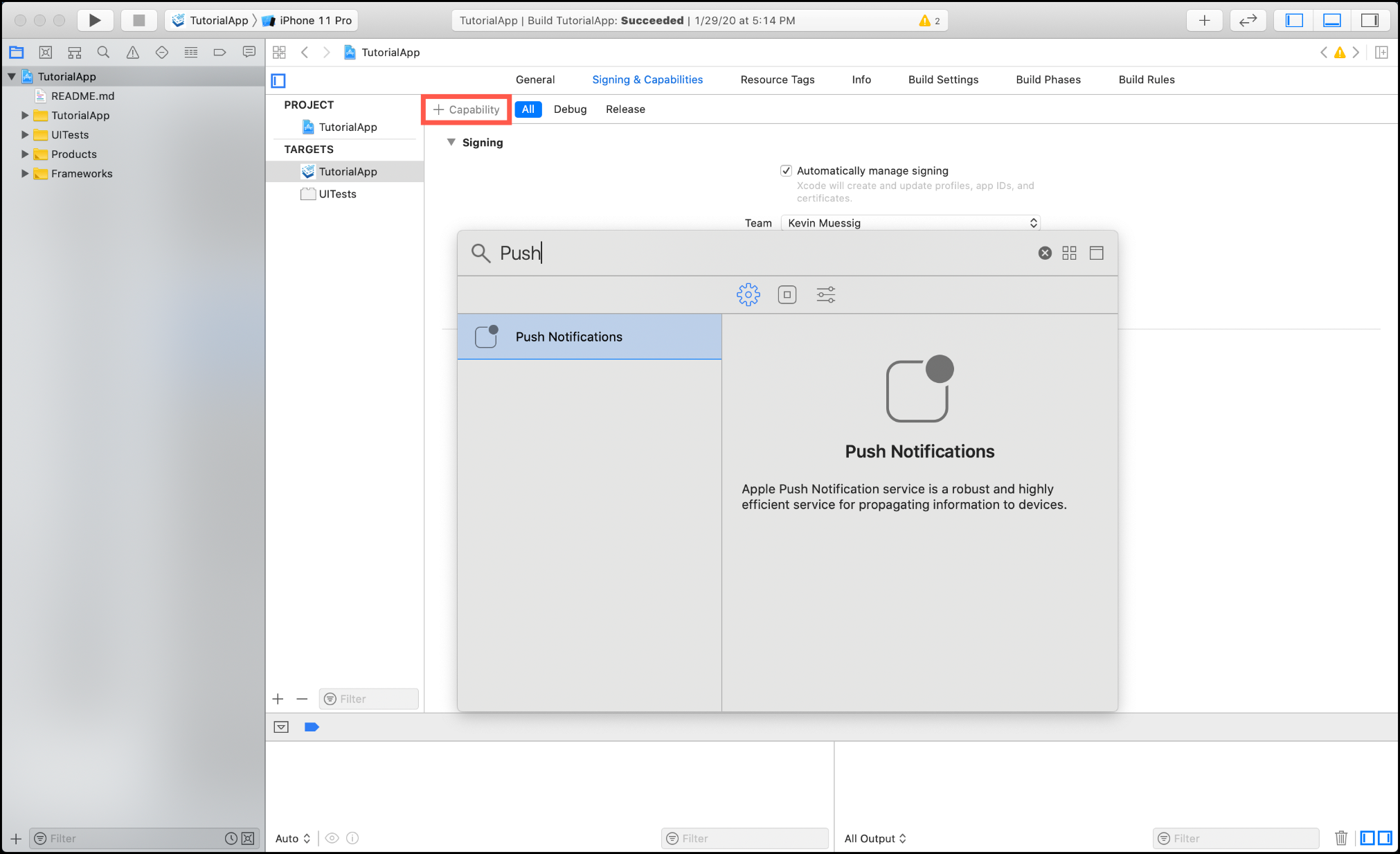The image size is (1400, 854).
Task: Select Push Notifications in results list
Action: click(589, 337)
